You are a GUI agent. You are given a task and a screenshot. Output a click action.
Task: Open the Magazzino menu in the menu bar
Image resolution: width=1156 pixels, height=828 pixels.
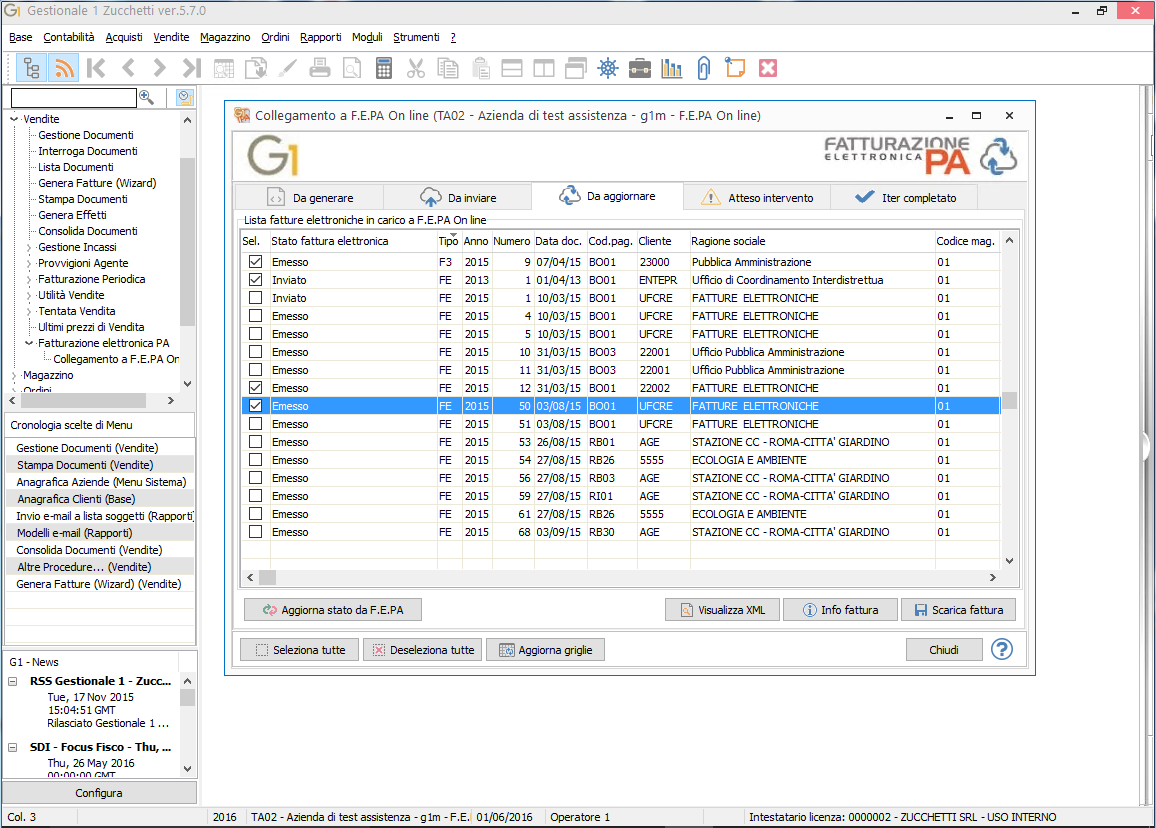click(225, 37)
